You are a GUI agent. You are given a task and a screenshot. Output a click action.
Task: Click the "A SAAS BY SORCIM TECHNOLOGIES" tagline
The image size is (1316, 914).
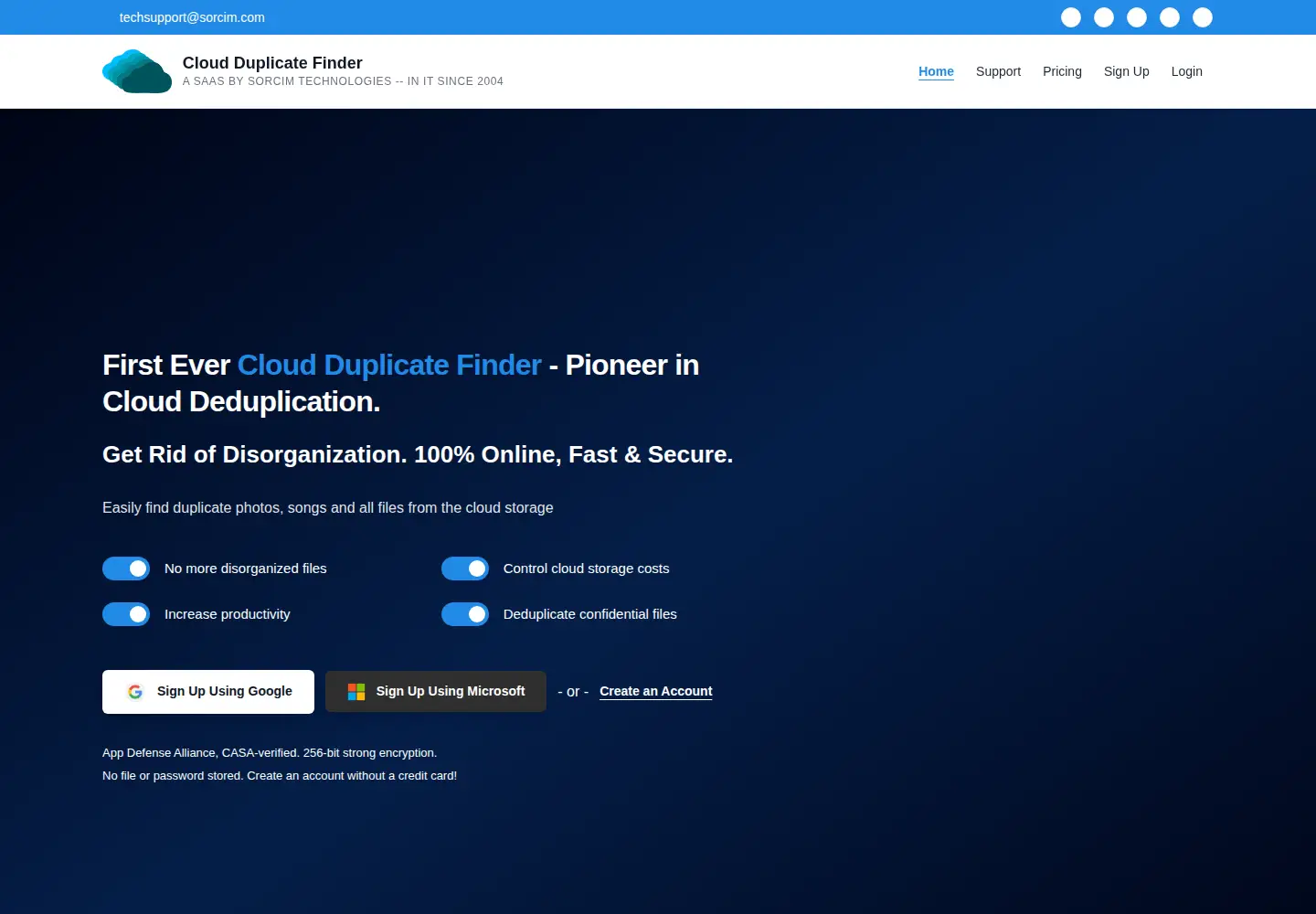[x=343, y=81]
